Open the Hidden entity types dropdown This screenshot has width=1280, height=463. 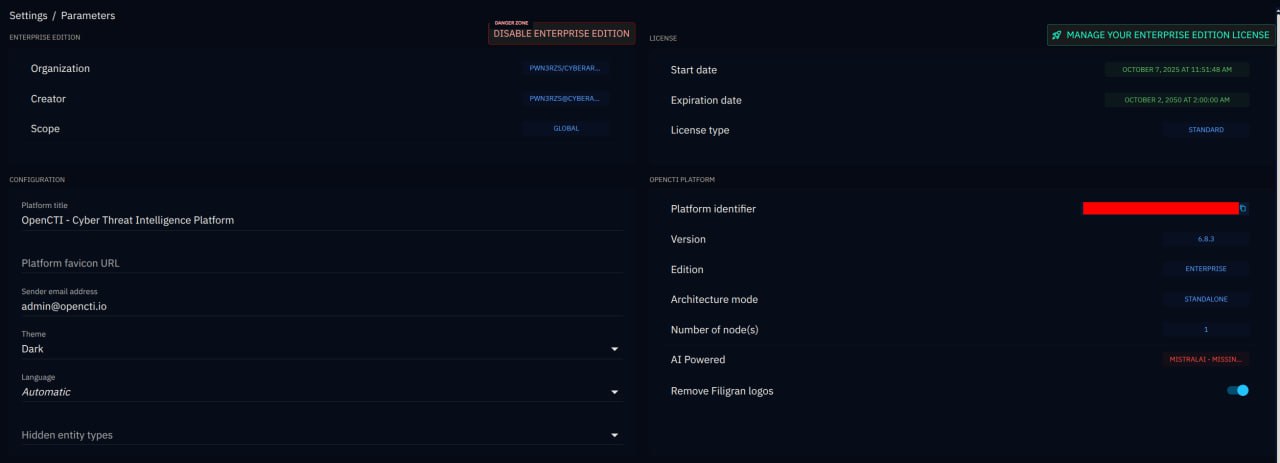click(322, 435)
